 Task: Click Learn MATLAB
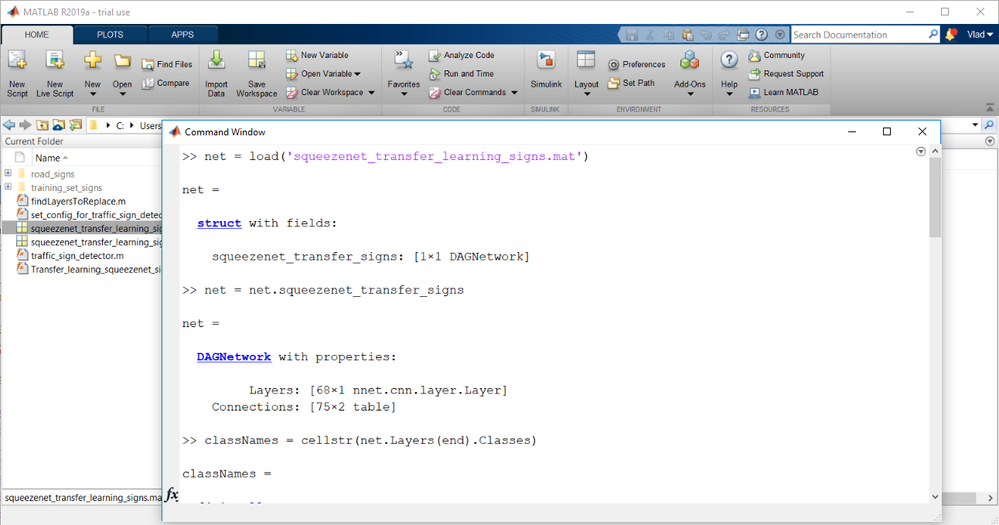coord(784,92)
